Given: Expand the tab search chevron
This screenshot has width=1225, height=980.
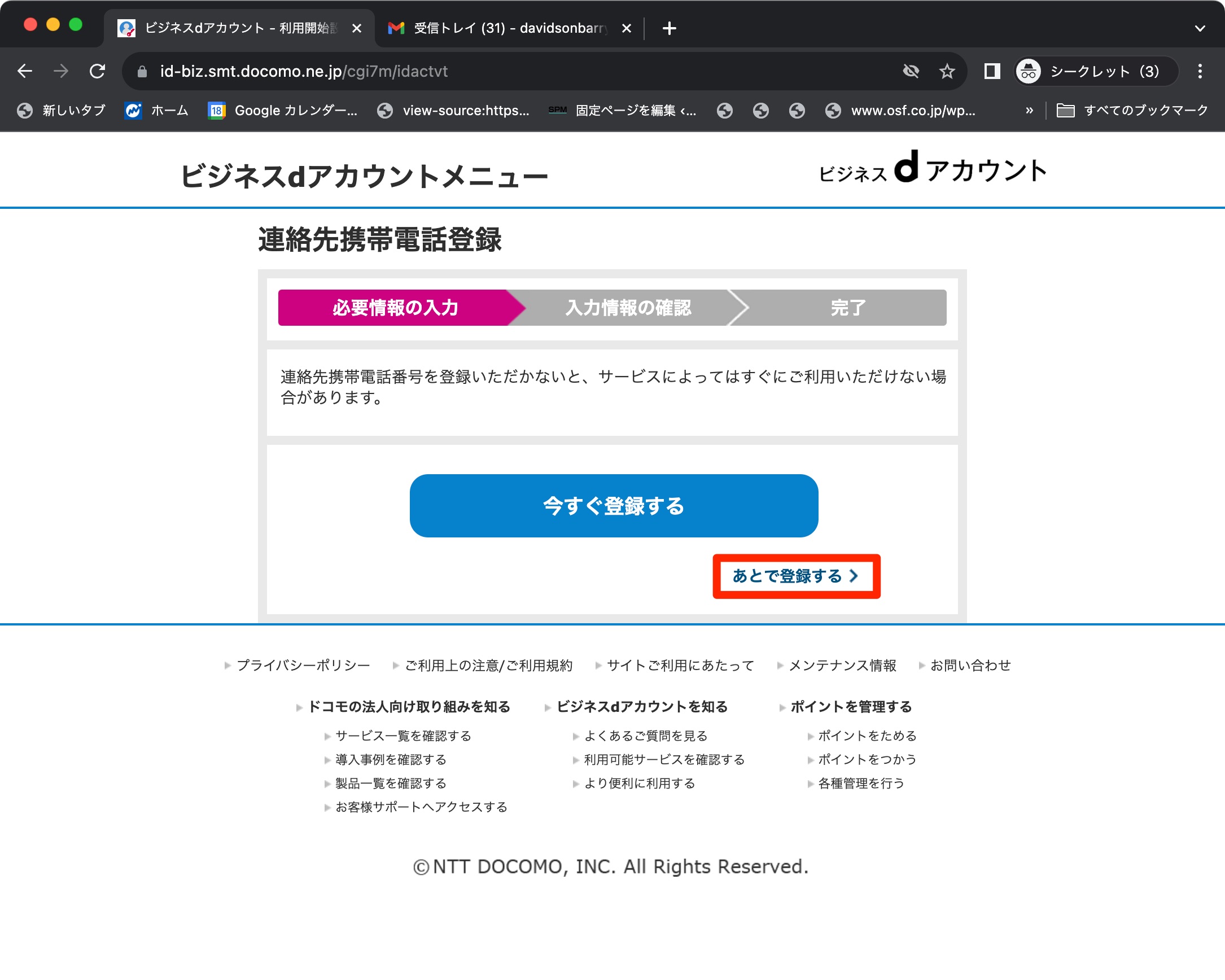Looking at the screenshot, I should coord(1200,28).
